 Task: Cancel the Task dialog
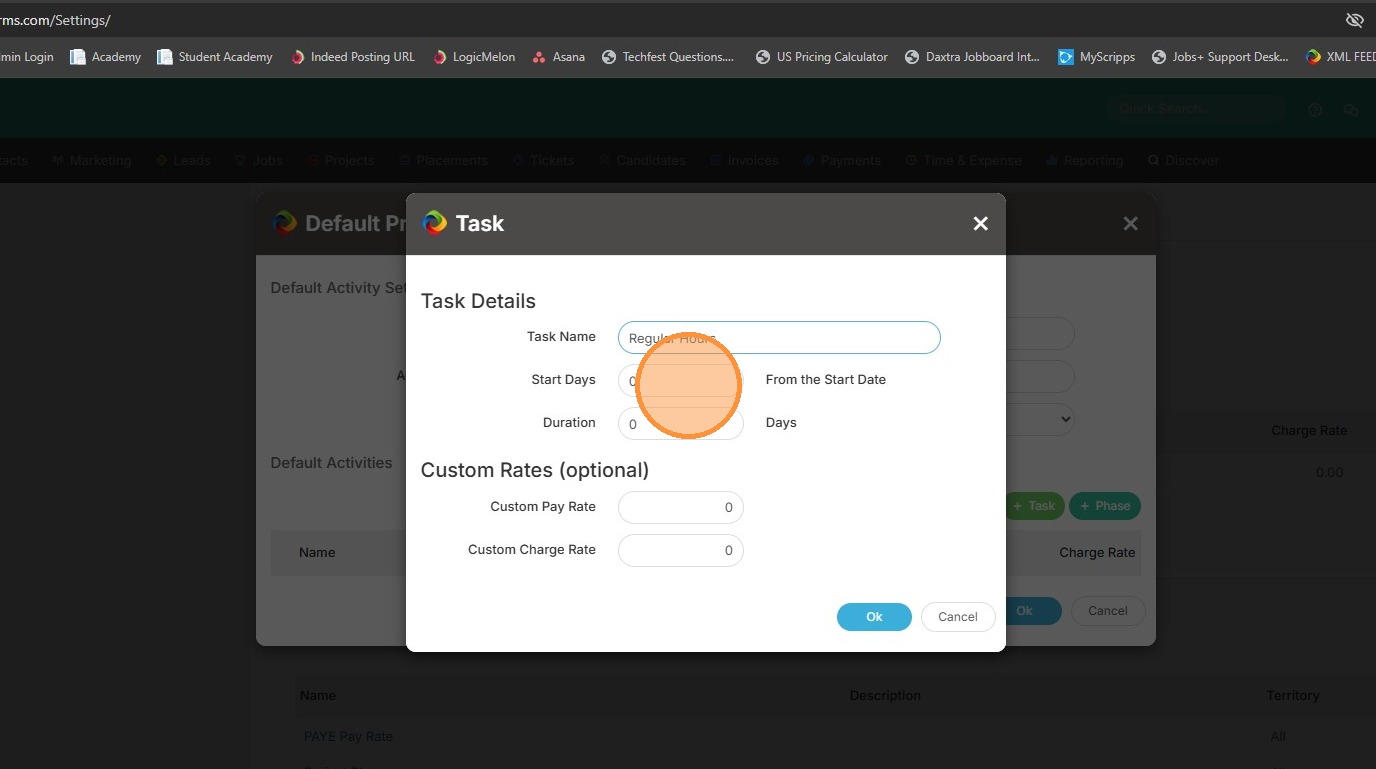958,617
